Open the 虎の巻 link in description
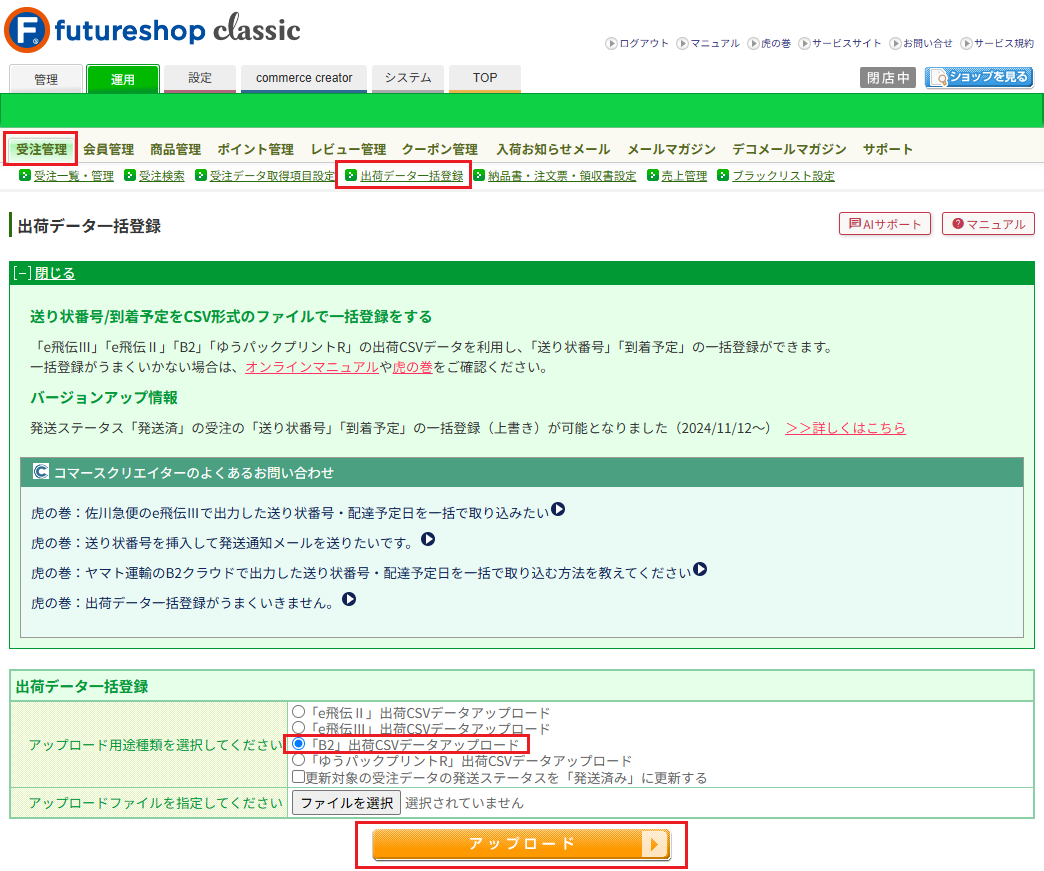The width and height of the screenshot is (1044, 871). (413, 367)
